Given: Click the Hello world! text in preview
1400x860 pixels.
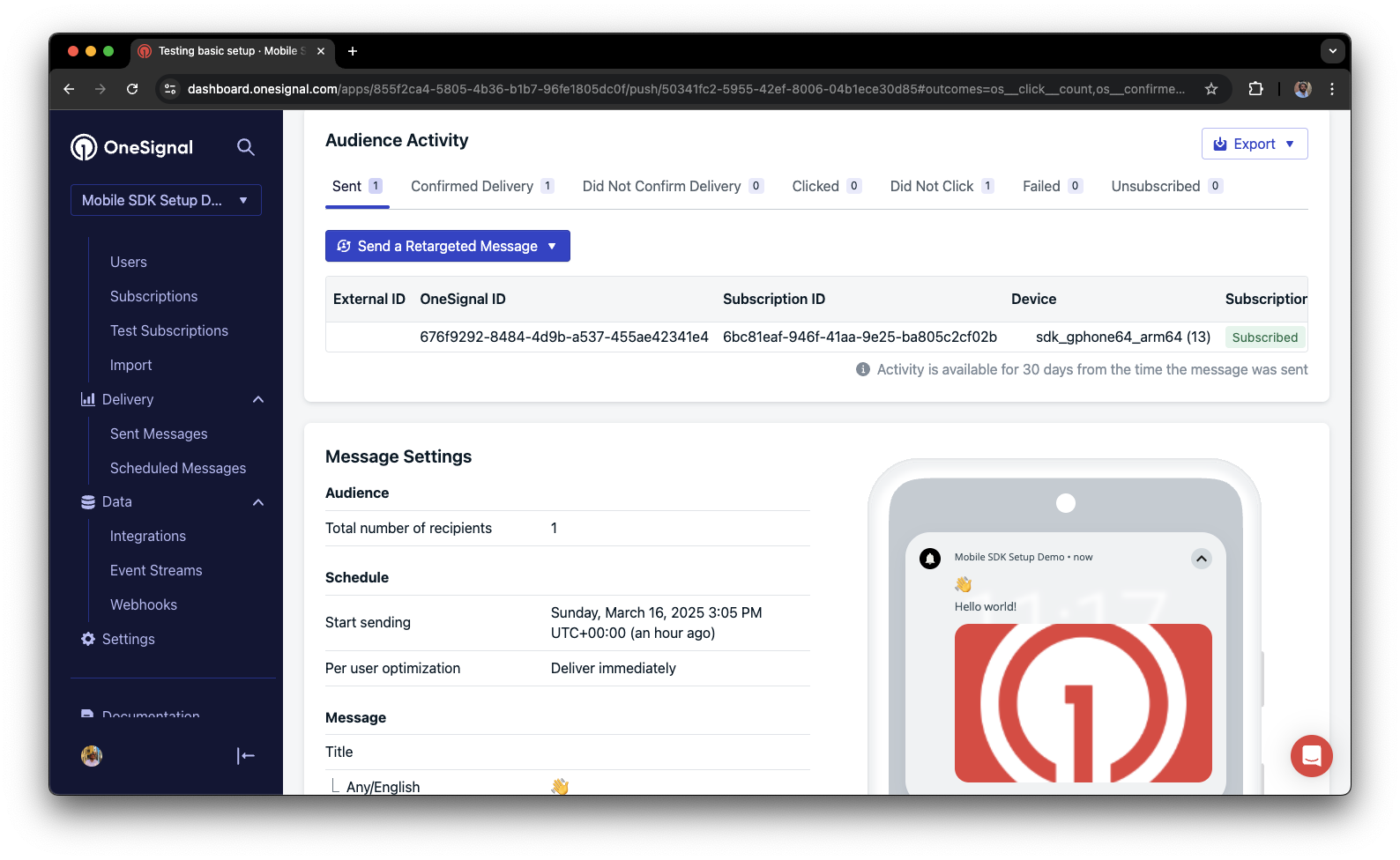Looking at the screenshot, I should (986, 606).
